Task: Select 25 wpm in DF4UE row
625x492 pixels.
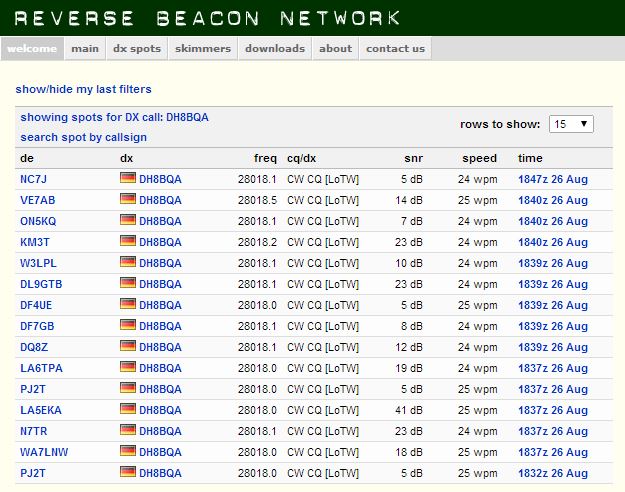Action: pos(478,305)
